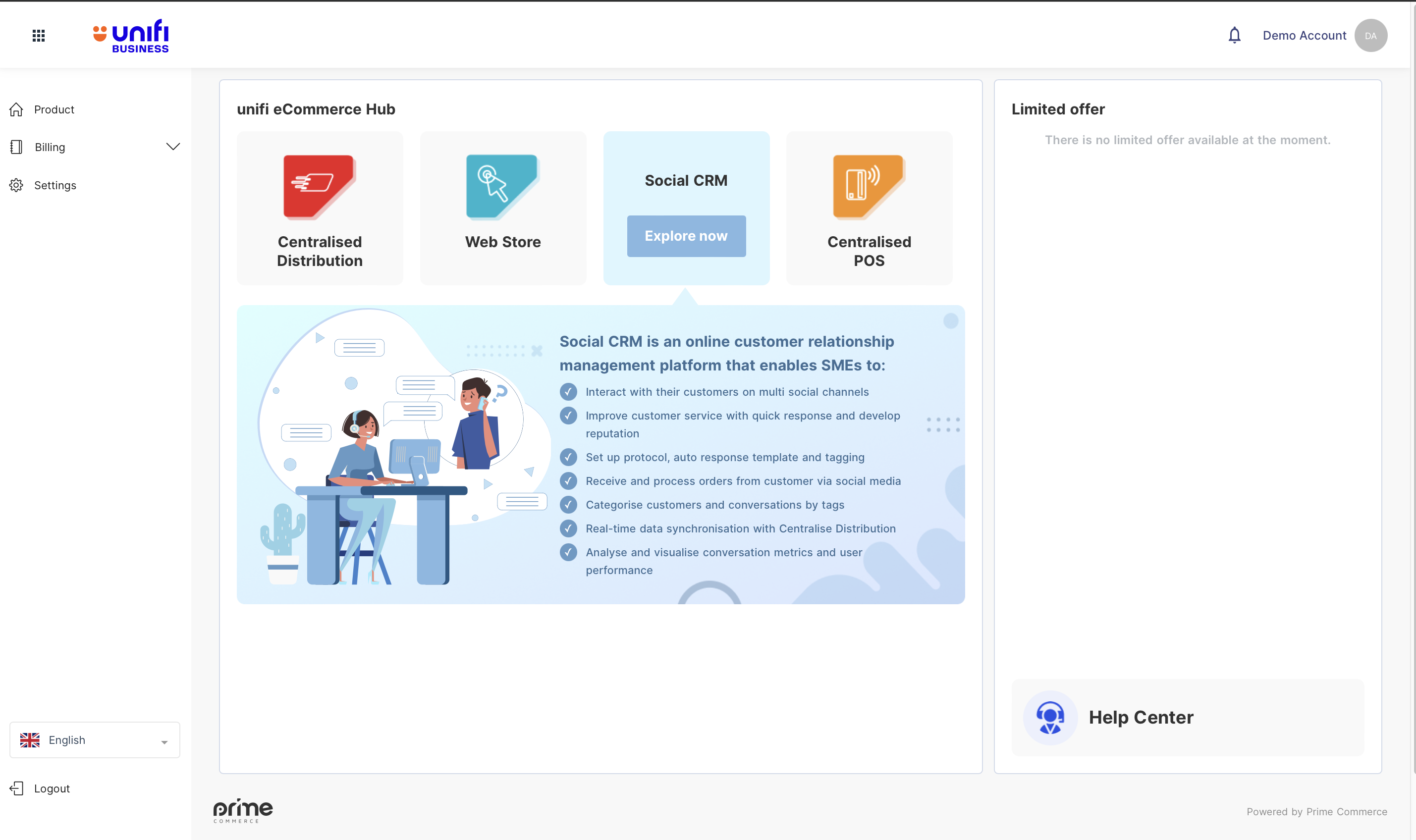
Task: Click the DA profile avatar
Action: pos(1370,36)
